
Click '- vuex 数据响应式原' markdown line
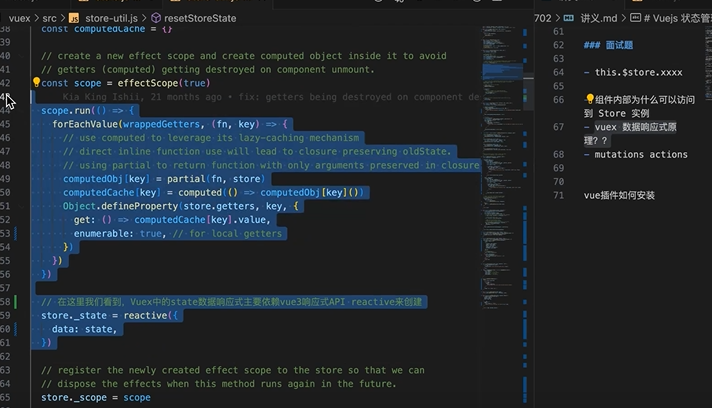(x=630, y=127)
